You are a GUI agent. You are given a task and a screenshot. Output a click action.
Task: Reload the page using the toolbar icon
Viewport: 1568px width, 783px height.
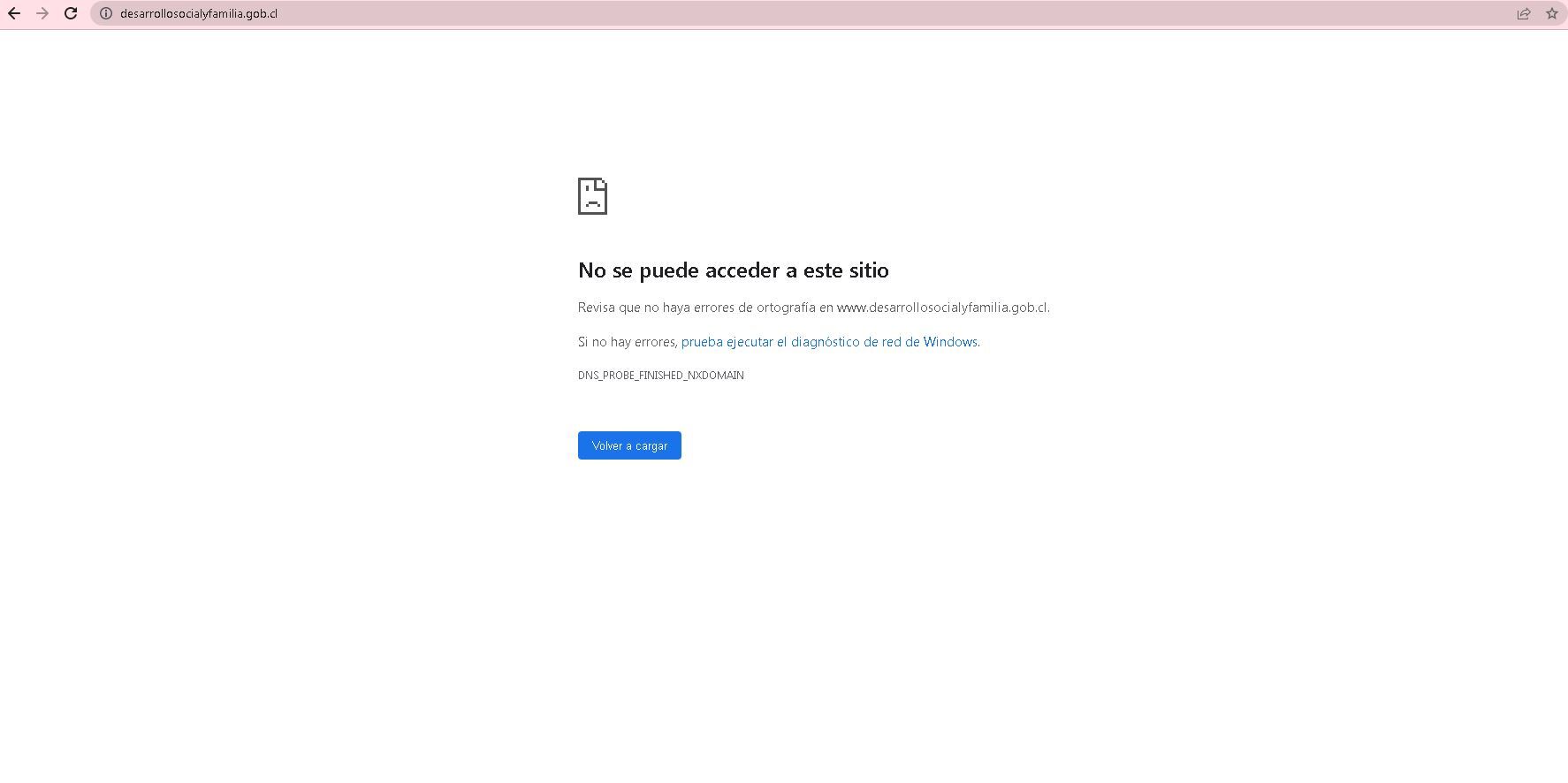pos(71,13)
